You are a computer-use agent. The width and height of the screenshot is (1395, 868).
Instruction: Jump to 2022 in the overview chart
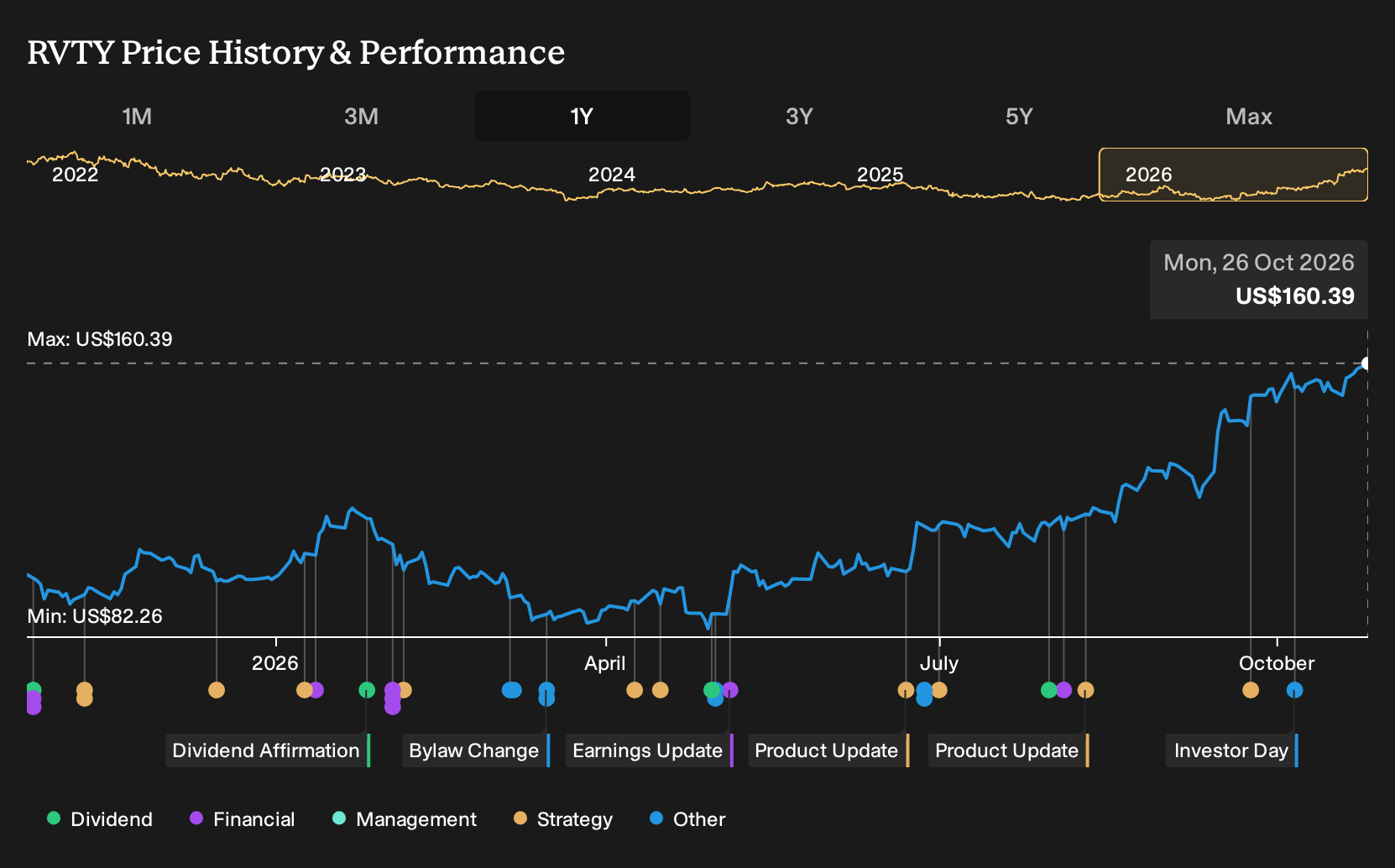76,175
